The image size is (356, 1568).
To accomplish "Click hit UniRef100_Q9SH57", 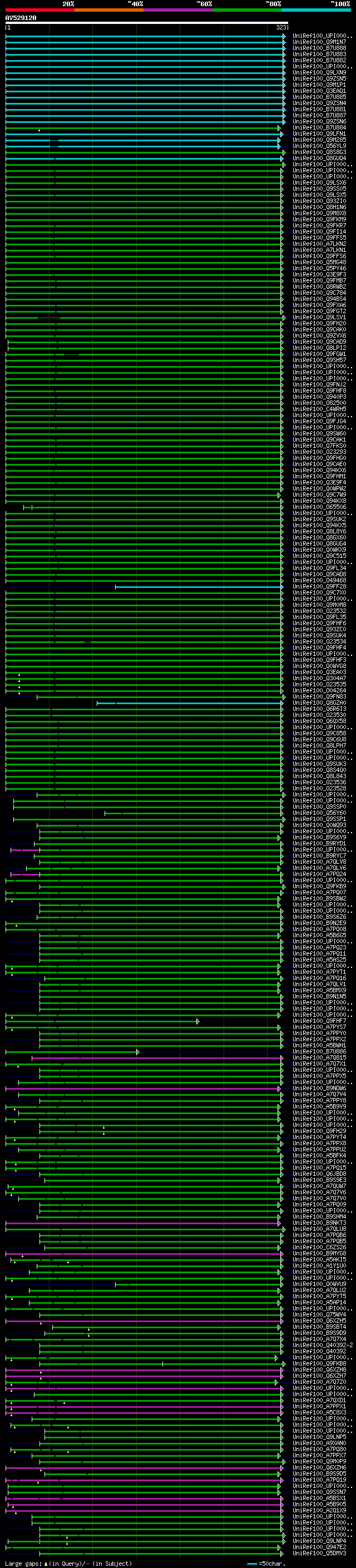I will point(319,360).
